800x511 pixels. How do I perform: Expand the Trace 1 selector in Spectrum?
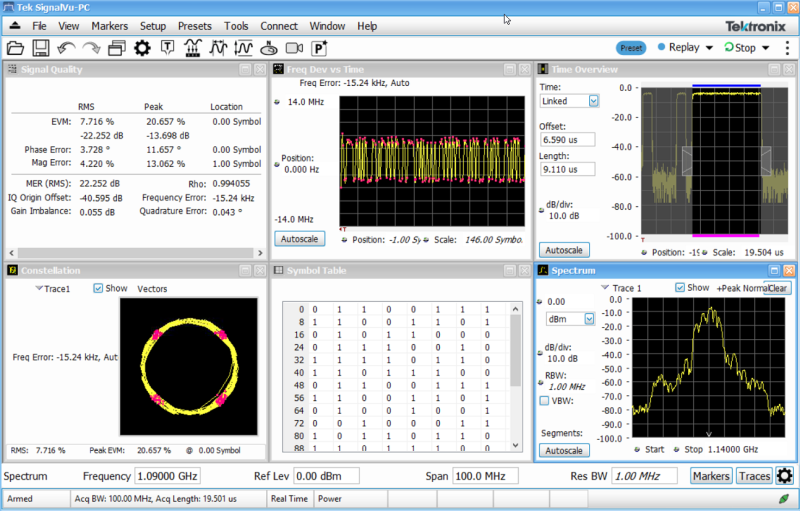605,288
